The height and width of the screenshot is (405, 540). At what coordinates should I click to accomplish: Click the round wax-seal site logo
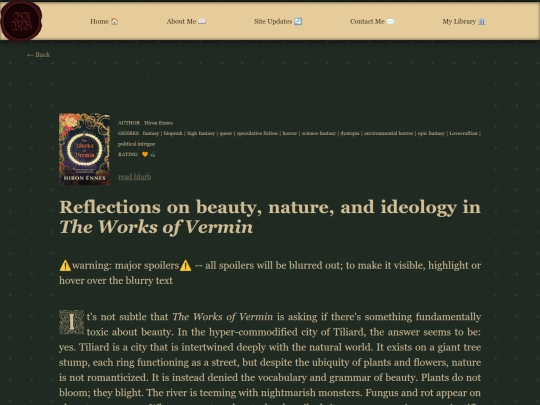21,21
